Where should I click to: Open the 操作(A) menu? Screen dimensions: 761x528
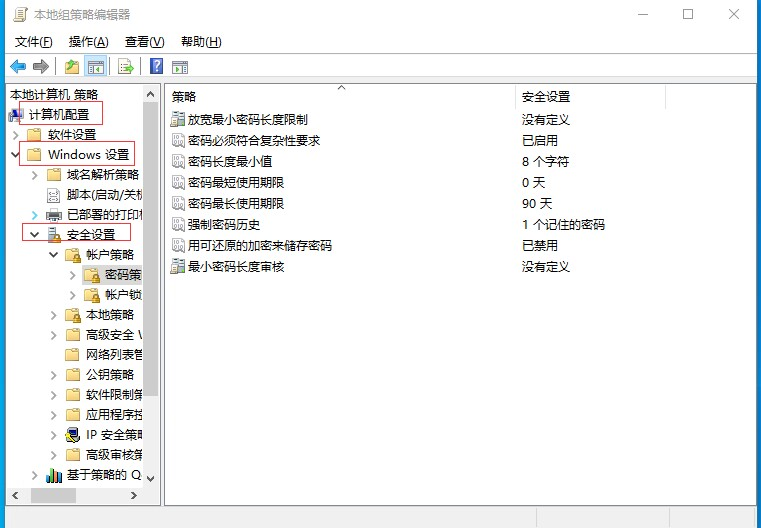(x=88, y=42)
